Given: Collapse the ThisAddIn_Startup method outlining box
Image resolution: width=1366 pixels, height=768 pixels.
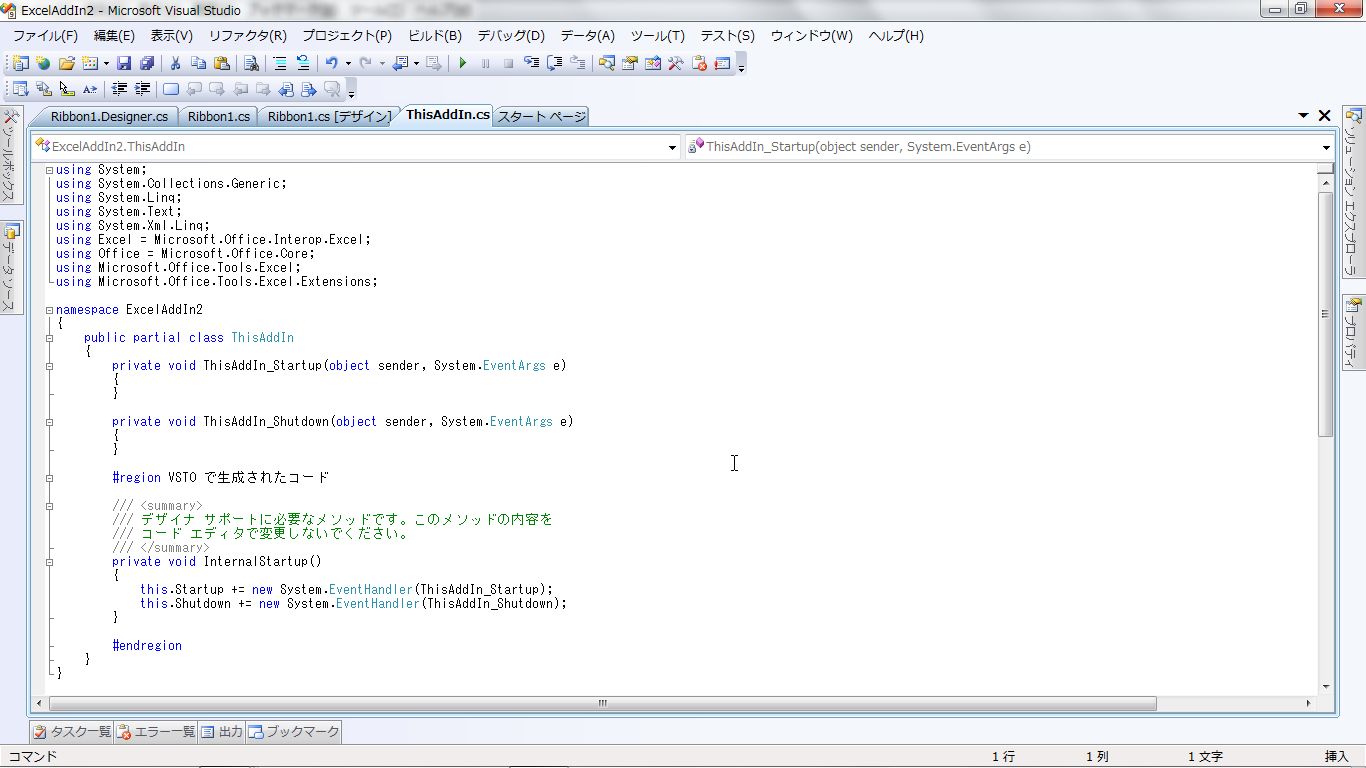Looking at the screenshot, I should point(50,366).
